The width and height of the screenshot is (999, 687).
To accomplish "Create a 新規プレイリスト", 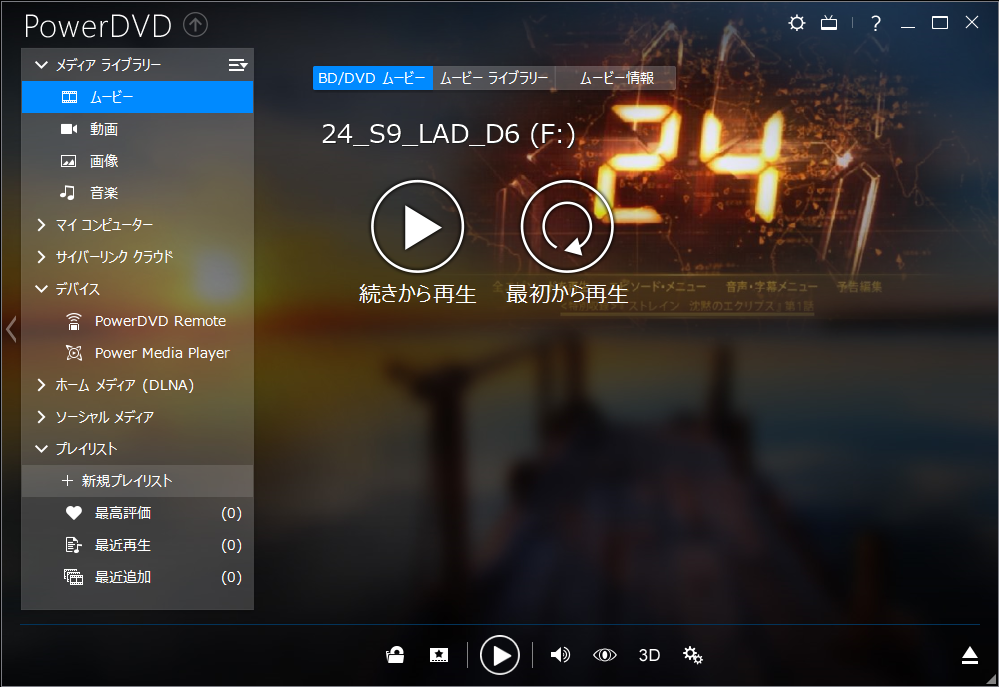I will [138, 481].
